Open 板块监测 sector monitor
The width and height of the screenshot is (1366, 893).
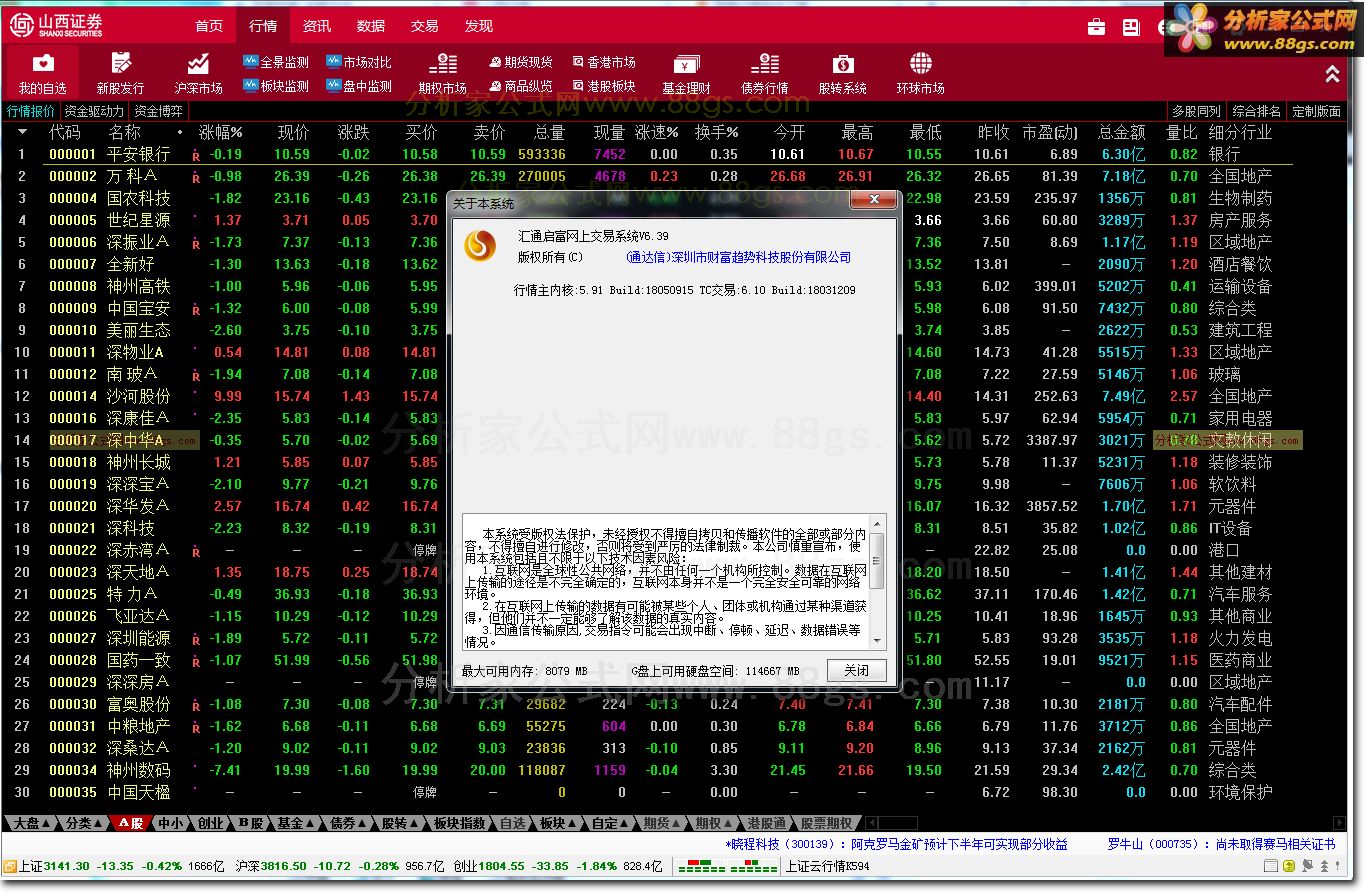(276, 86)
